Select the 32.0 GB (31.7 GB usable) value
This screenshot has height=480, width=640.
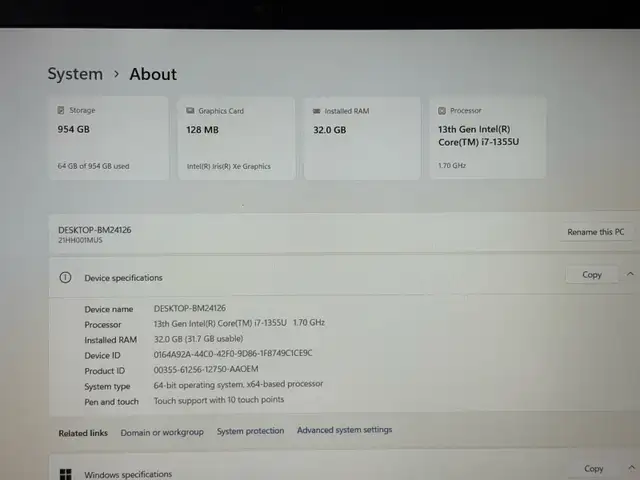pyautogui.click(x=198, y=339)
